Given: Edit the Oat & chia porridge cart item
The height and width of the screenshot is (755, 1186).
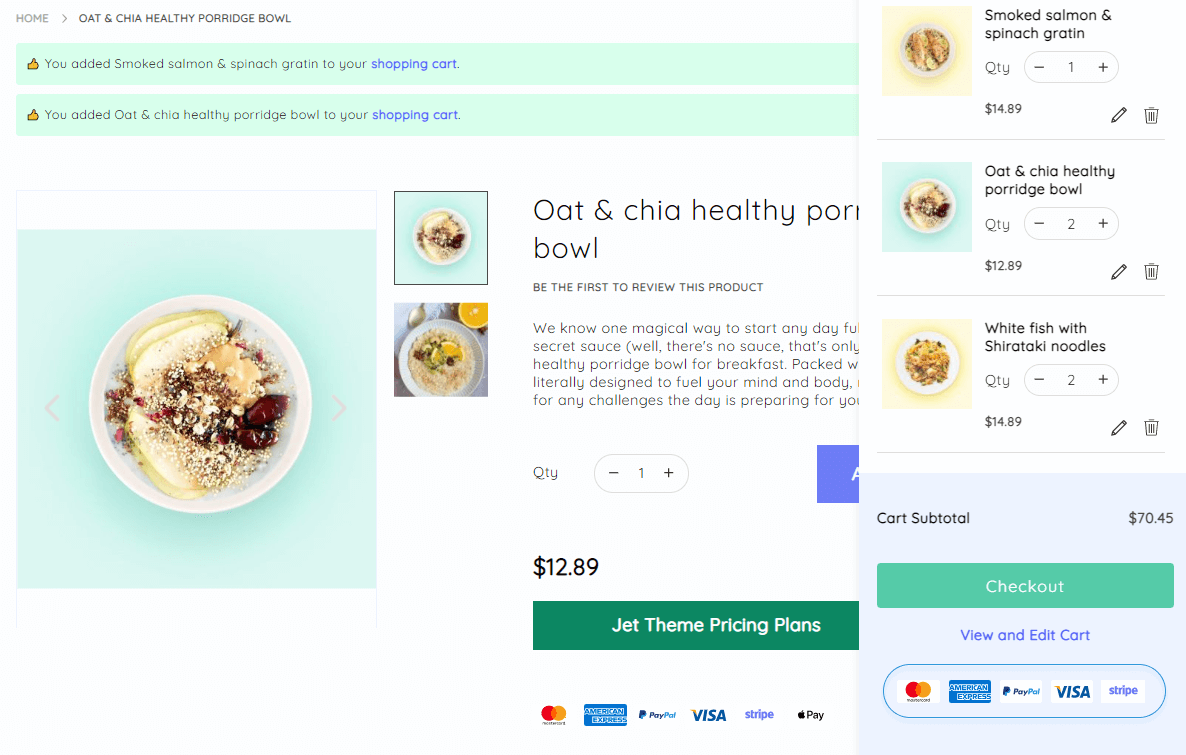Looking at the screenshot, I should [1119, 271].
